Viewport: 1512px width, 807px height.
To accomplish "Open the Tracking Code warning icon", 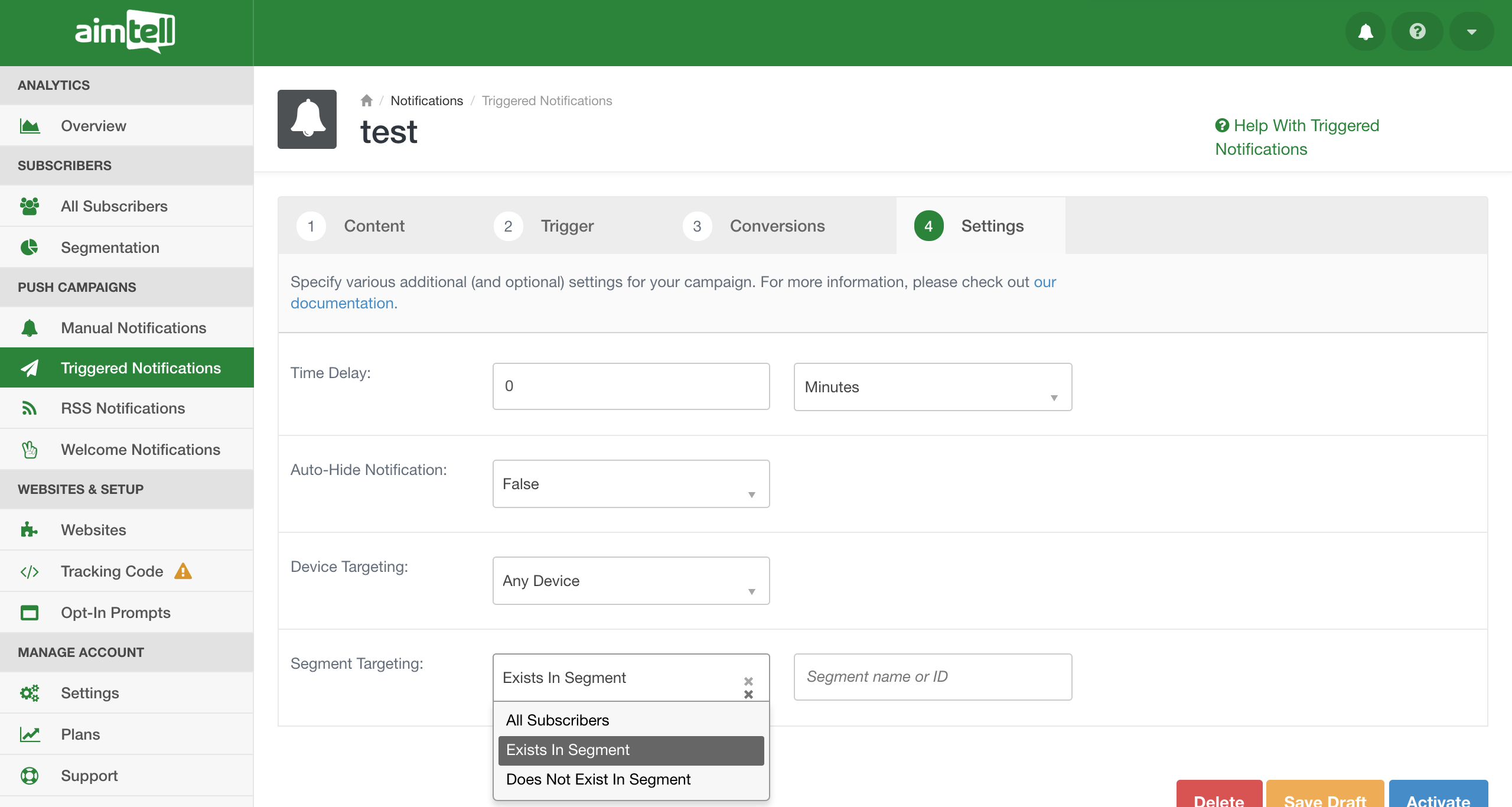I will click(x=184, y=571).
